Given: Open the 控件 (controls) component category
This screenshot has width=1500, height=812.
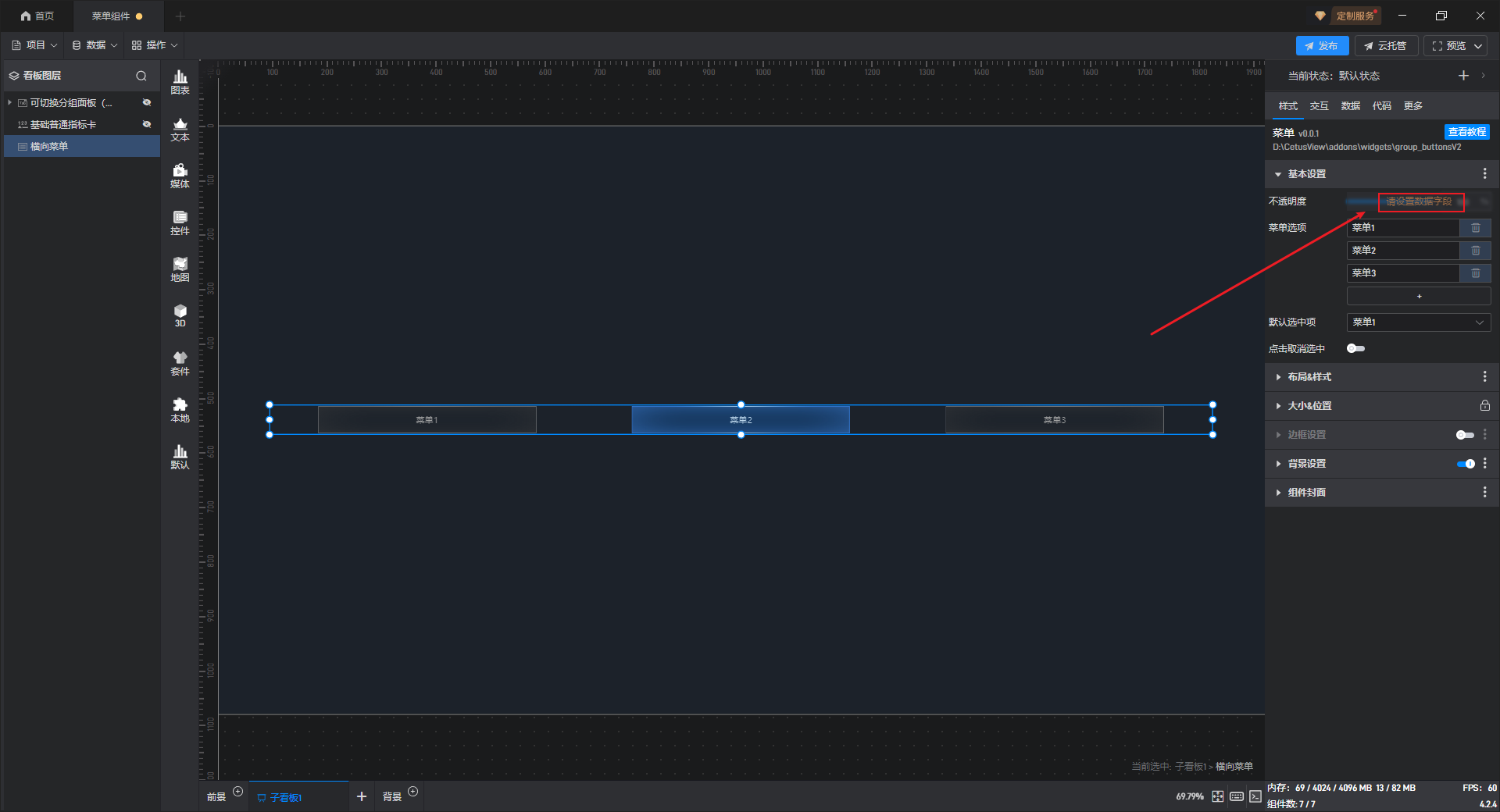Looking at the screenshot, I should (180, 223).
